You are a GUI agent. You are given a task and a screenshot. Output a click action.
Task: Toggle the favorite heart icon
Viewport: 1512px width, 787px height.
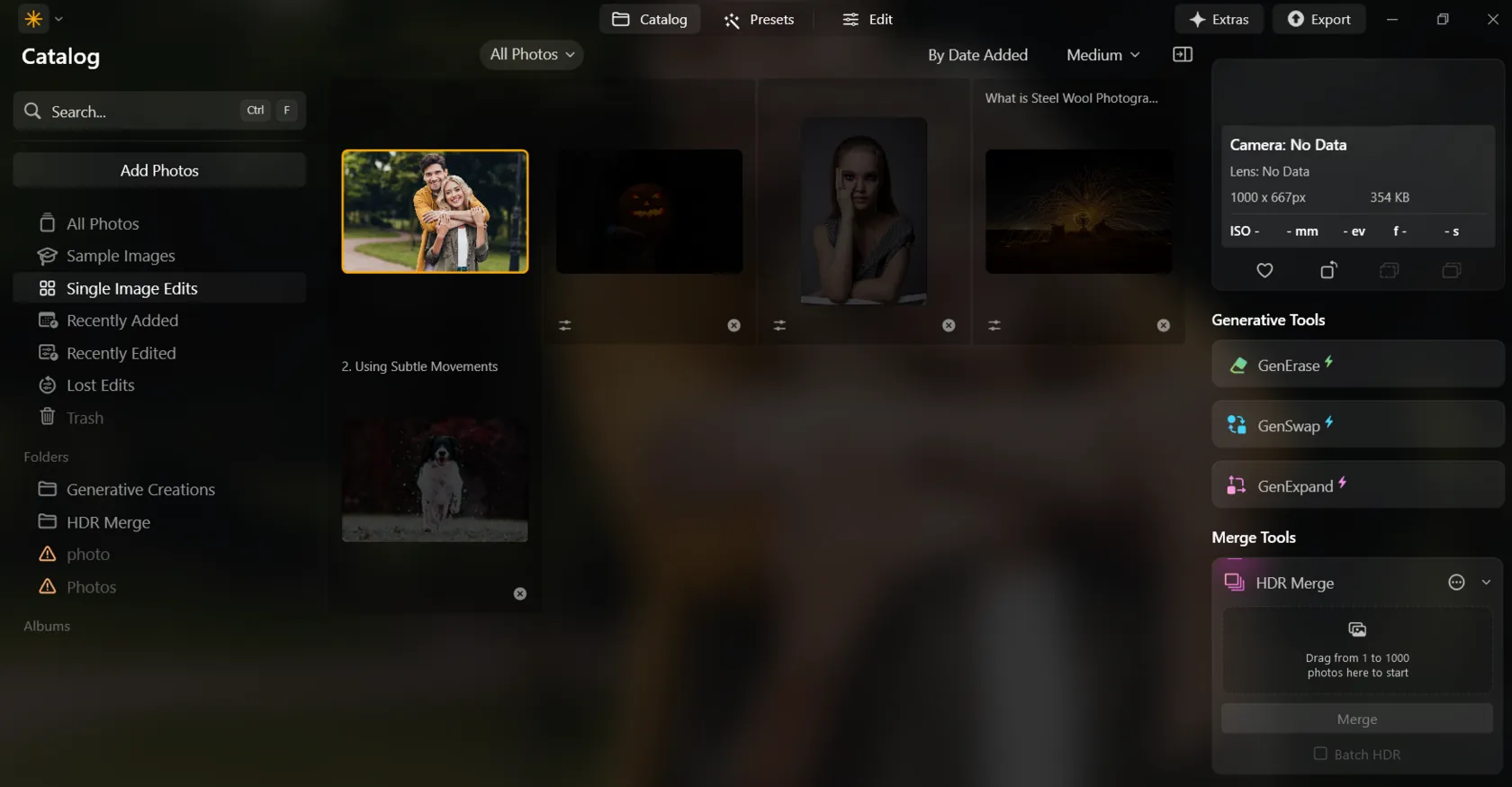click(1264, 270)
